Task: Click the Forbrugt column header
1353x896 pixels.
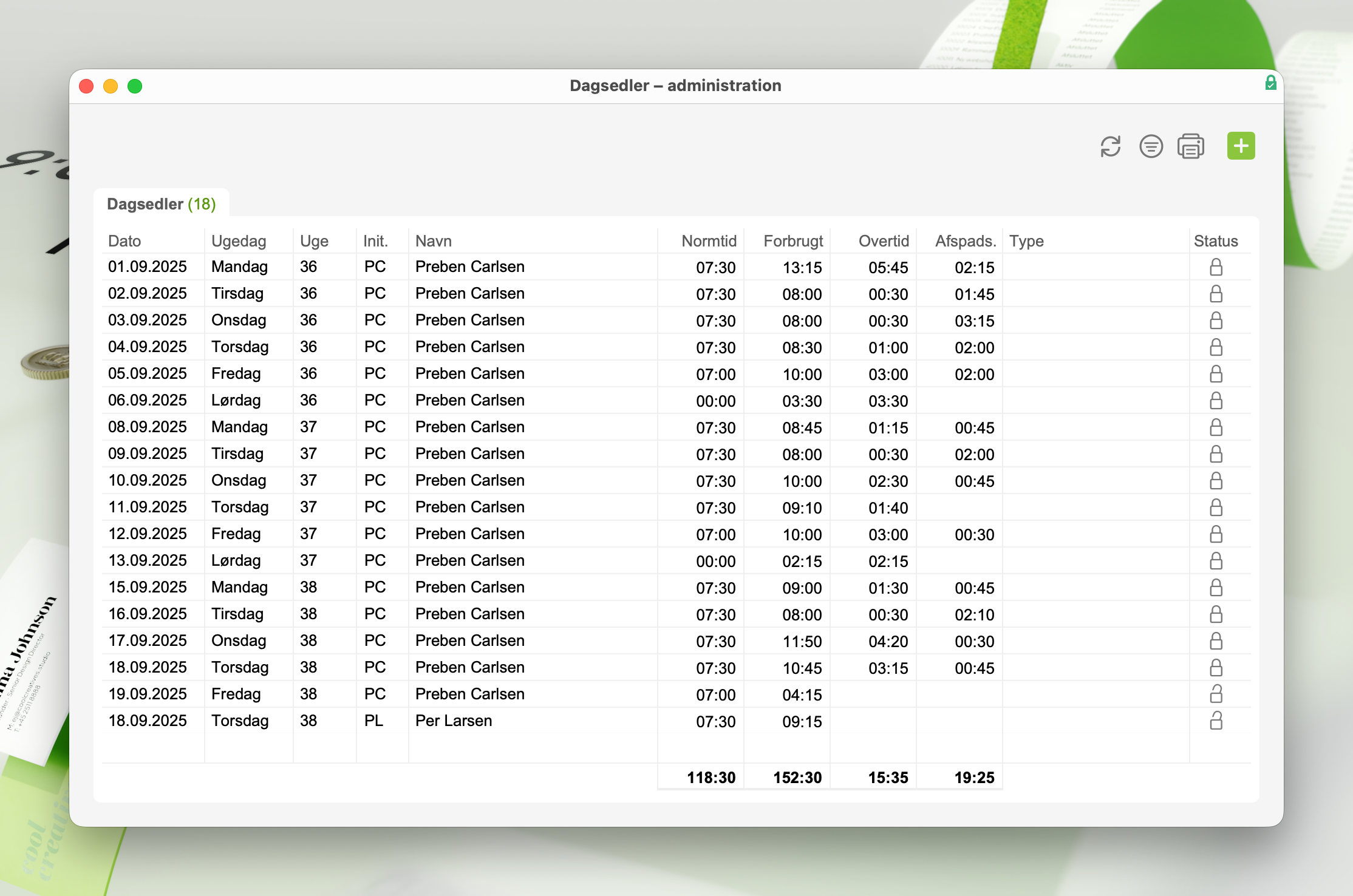Action: pyautogui.click(x=792, y=241)
